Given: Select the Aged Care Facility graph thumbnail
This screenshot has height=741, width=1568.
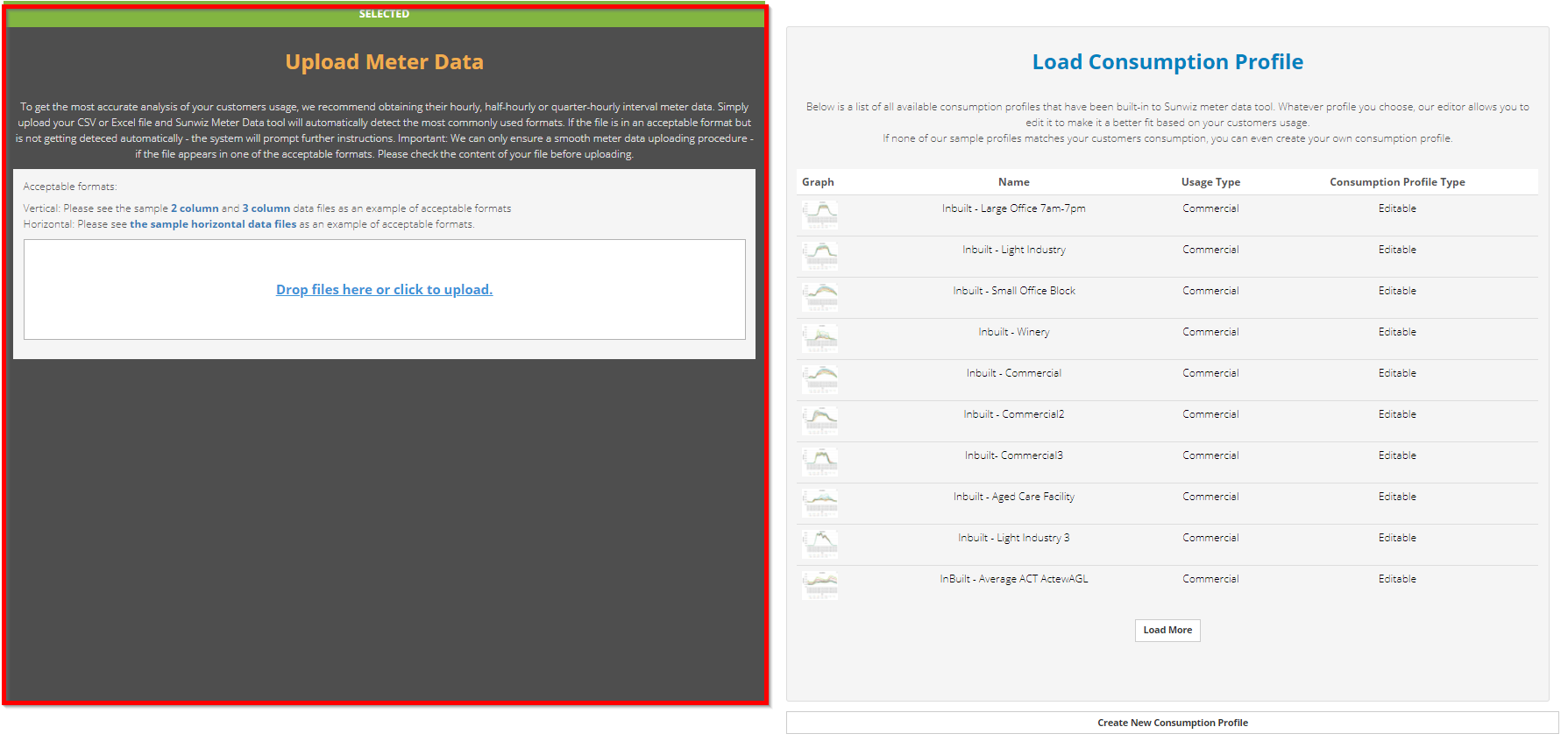Looking at the screenshot, I should pyautogui.click(x=820, y=503).
